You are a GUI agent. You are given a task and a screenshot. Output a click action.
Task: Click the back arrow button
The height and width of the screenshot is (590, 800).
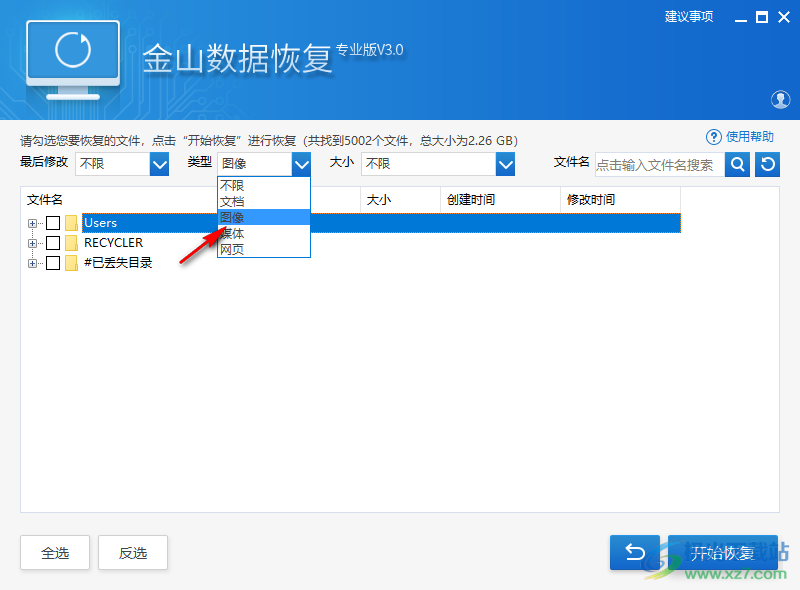(635, 552)
